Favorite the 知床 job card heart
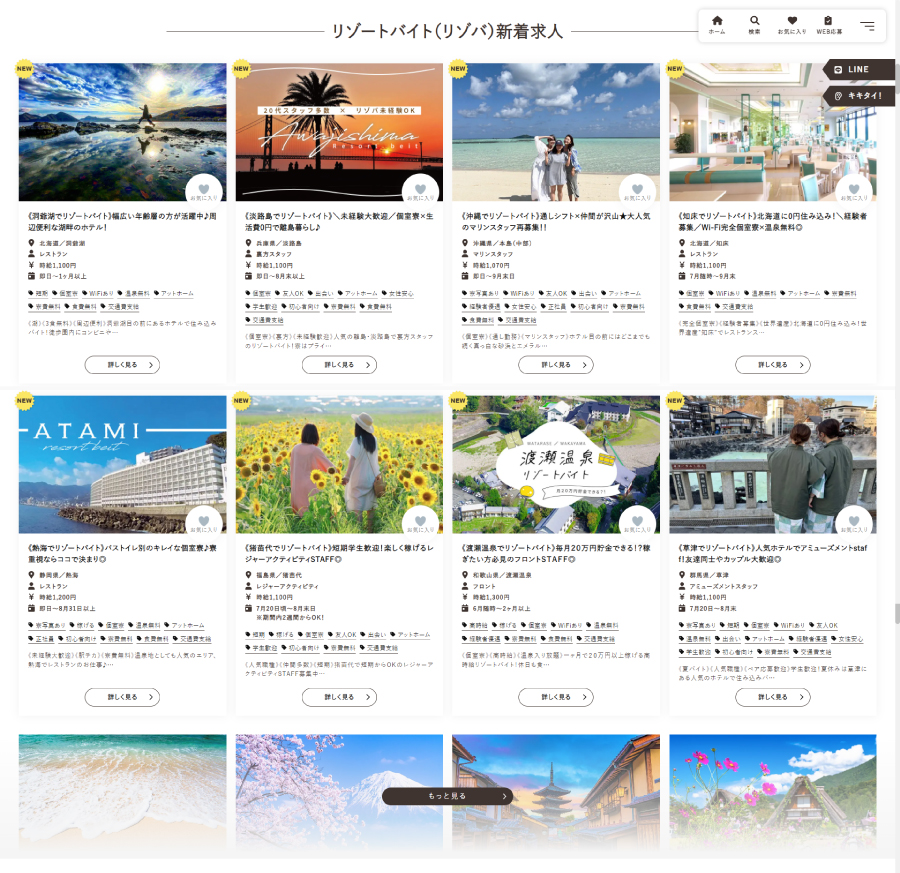 click(854, 191)
